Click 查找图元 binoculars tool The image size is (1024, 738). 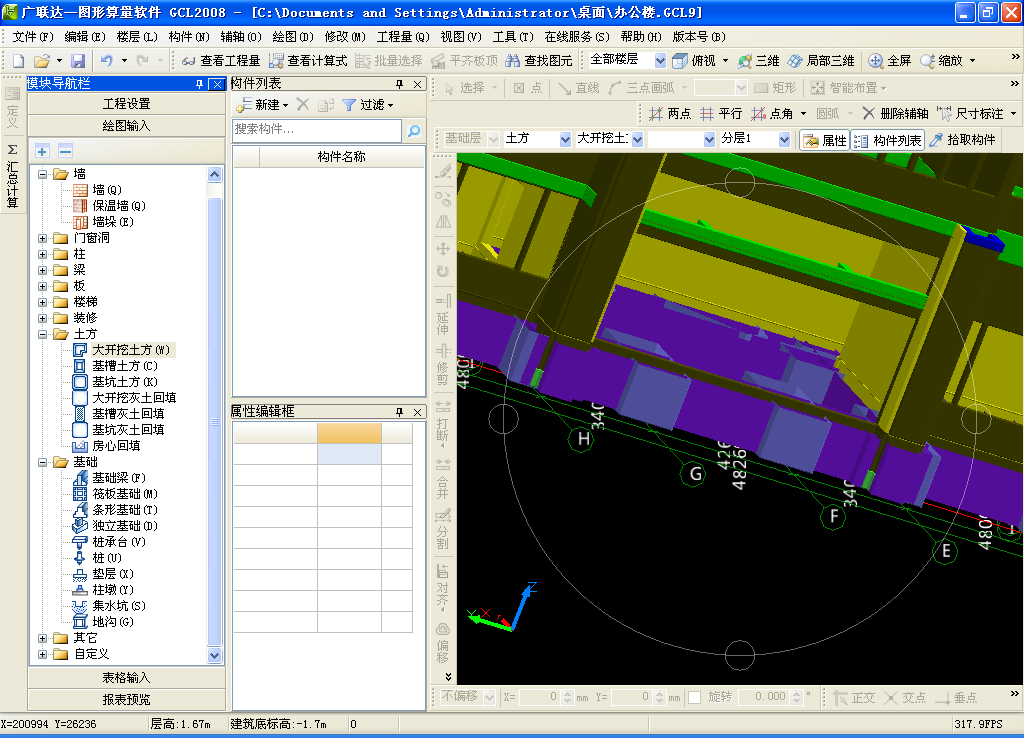pos(539,61)
